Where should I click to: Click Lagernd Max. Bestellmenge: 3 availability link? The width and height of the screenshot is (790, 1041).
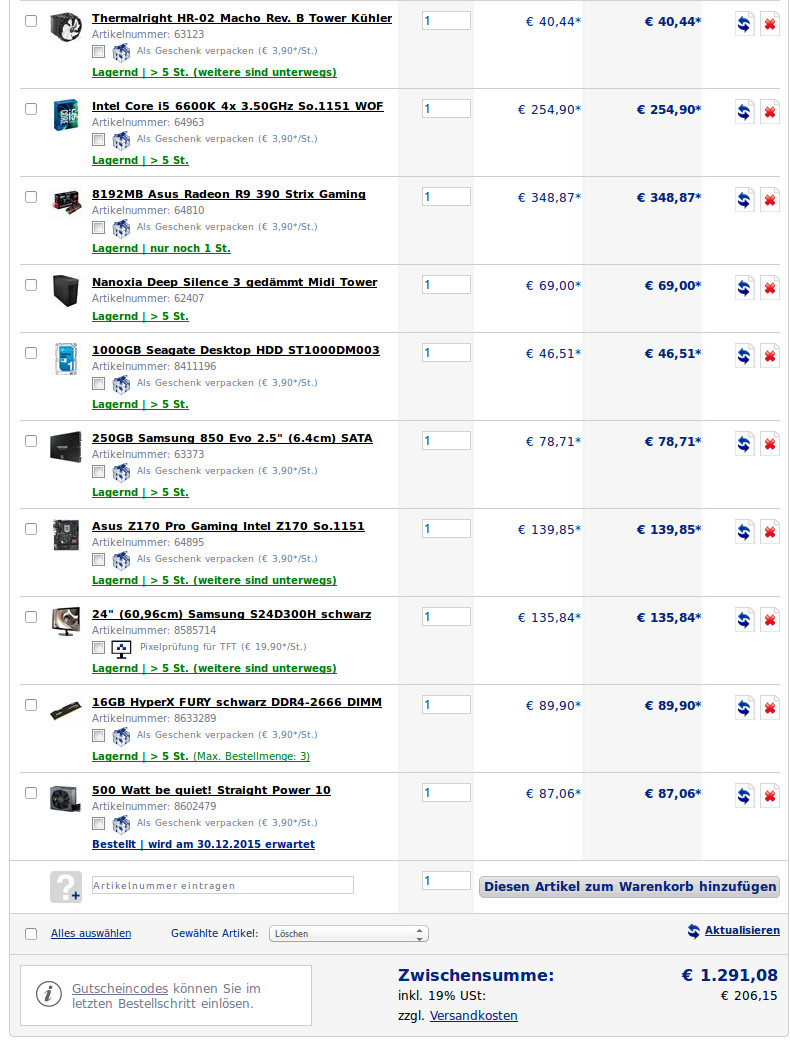point(201,756)
